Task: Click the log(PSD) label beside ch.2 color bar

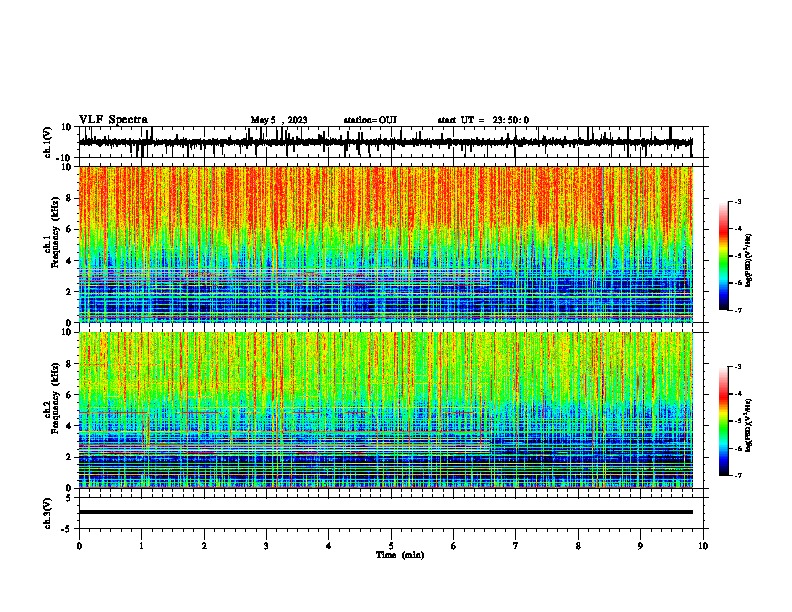Action: tap(749, 425)
